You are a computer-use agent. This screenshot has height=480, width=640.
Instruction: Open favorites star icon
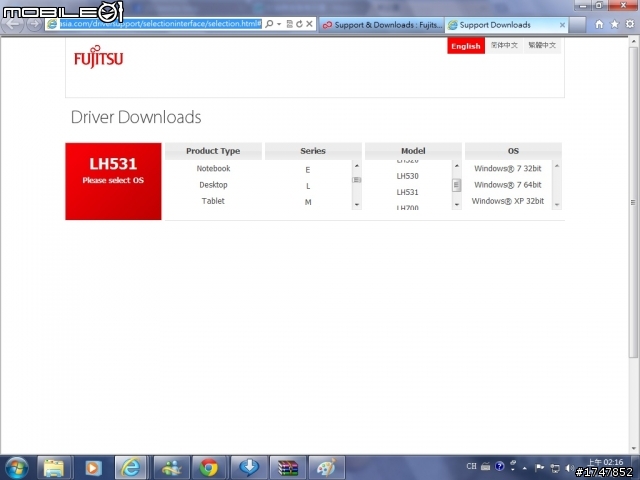click(614, 24)
